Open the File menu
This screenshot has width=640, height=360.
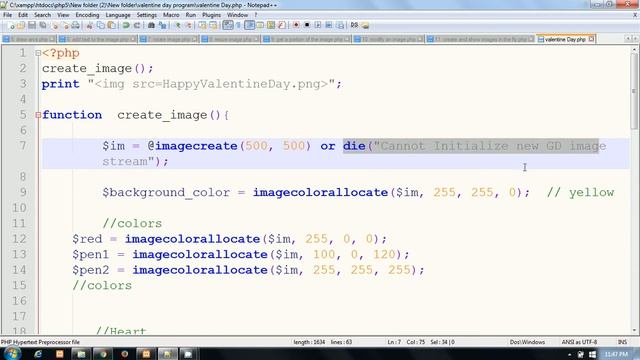click(x=7, y=15)
